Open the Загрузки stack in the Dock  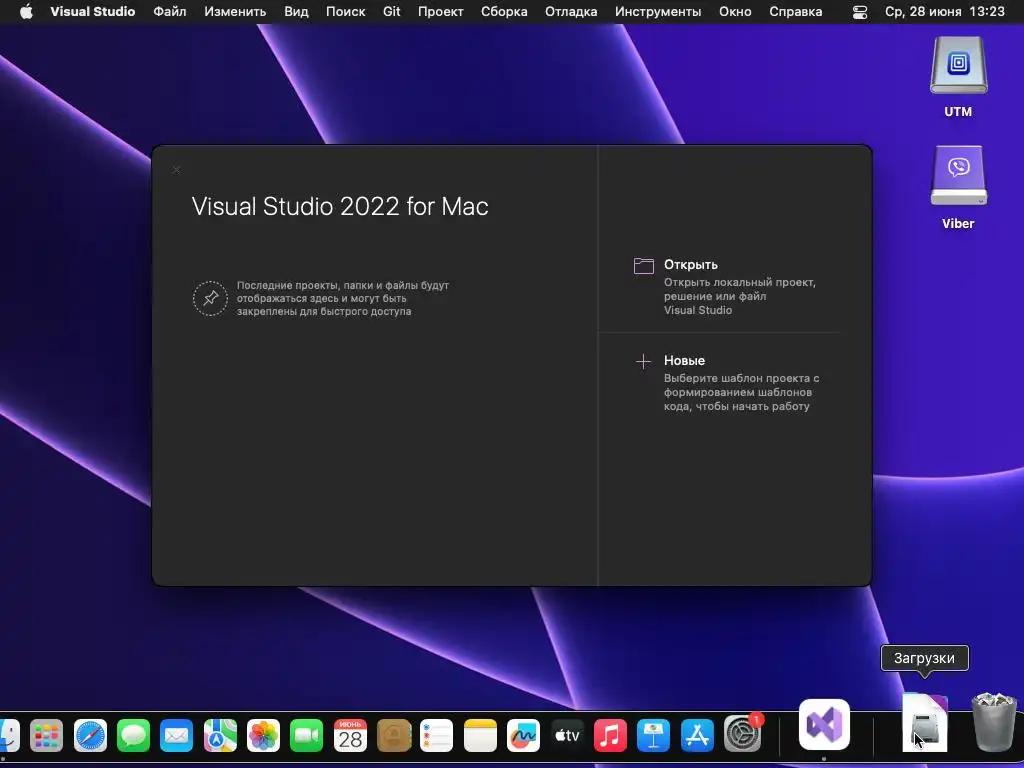(925, 724)
